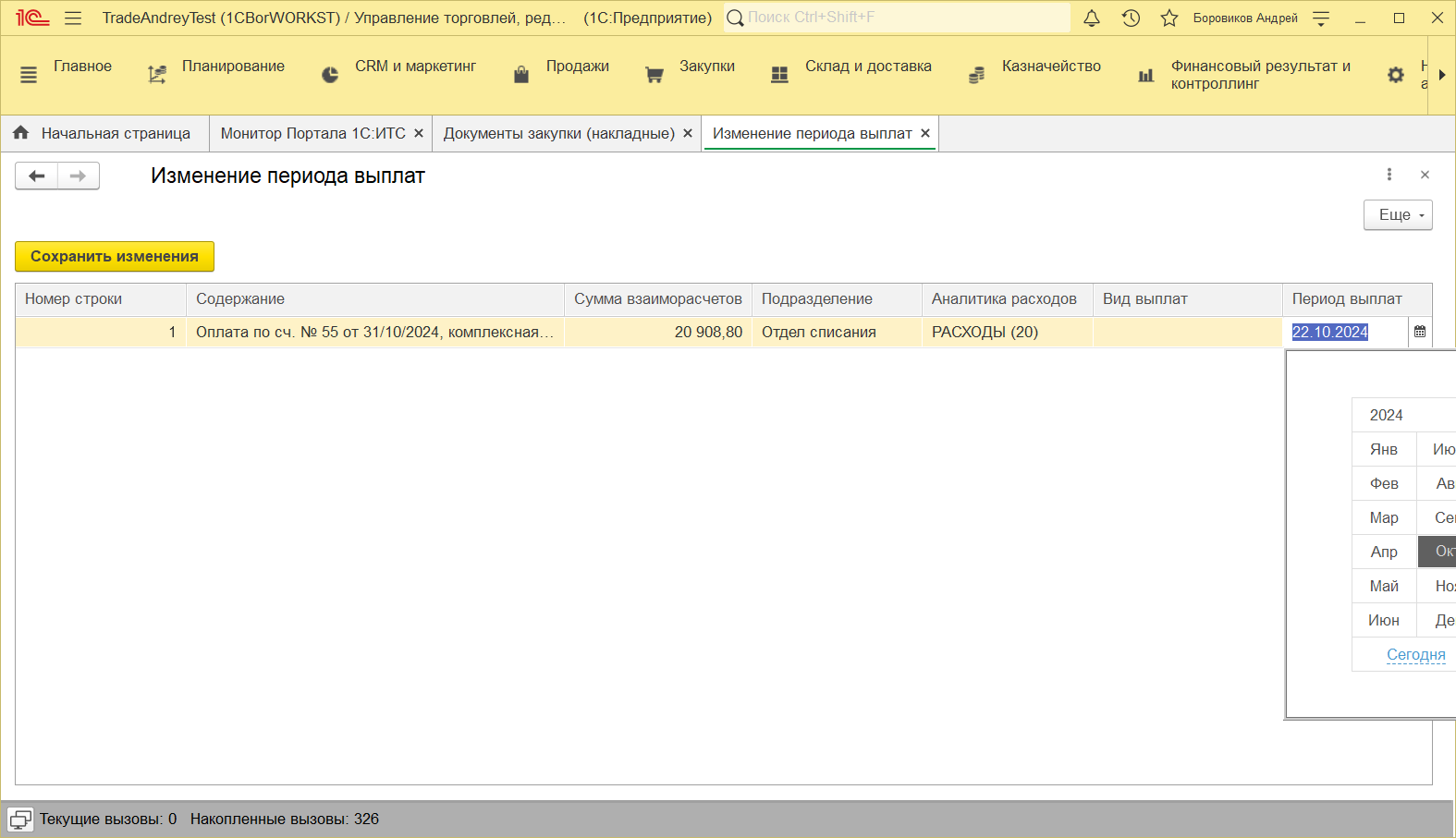Navigate forward with the right arrow
This screenshot has height=838, width=1456.
tap(79, 176)
